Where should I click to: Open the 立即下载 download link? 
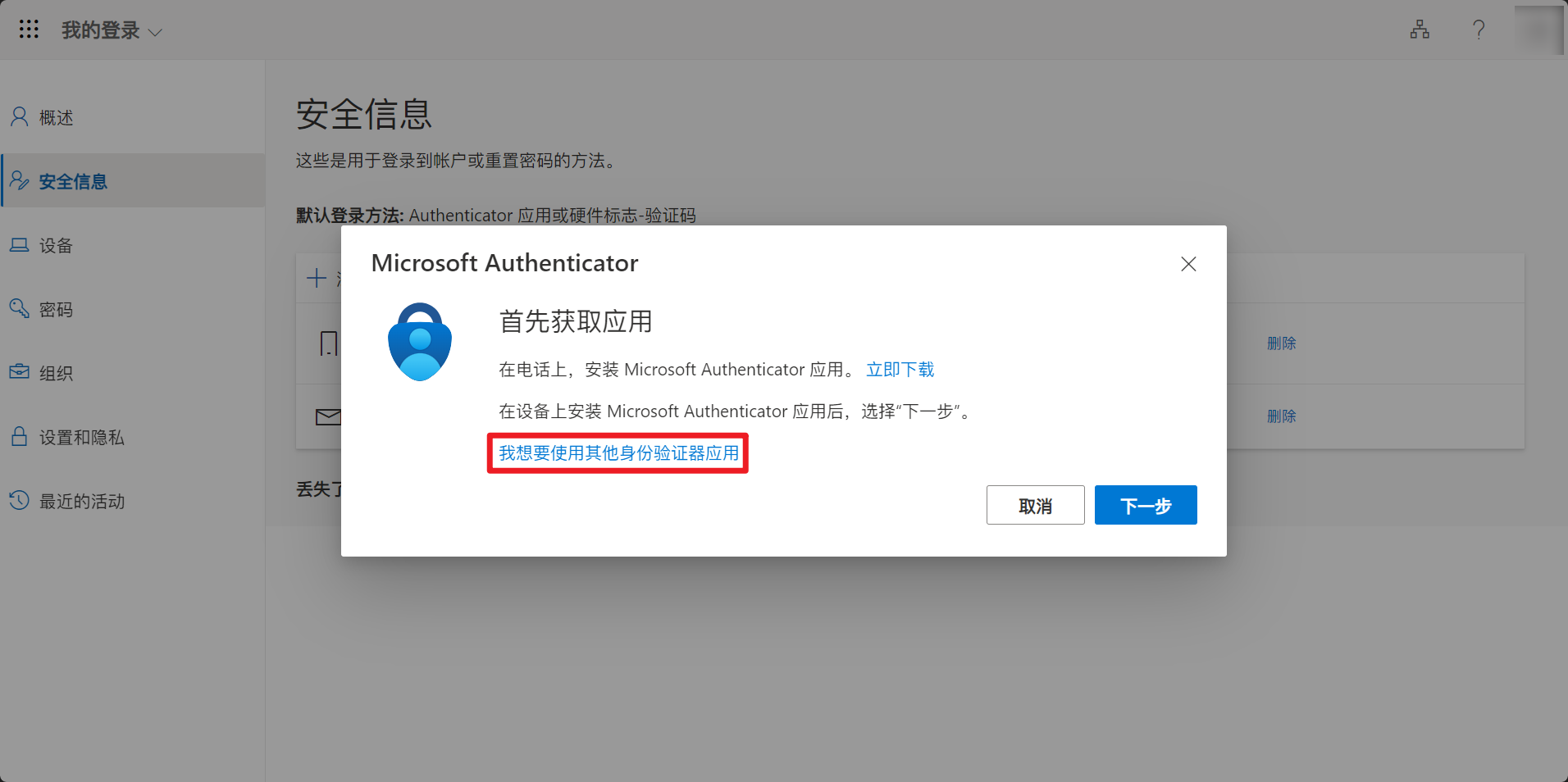coord(900,370)
